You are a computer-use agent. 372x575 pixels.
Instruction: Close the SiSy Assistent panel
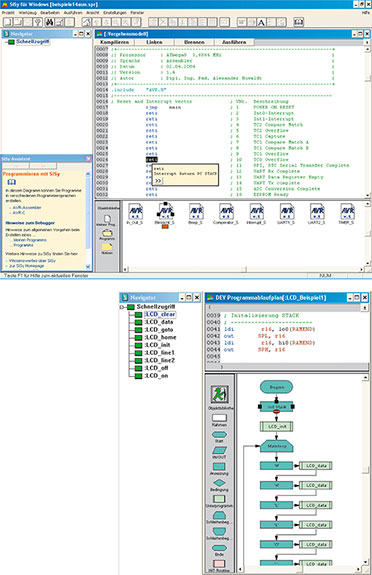click(x=88, y=158)
